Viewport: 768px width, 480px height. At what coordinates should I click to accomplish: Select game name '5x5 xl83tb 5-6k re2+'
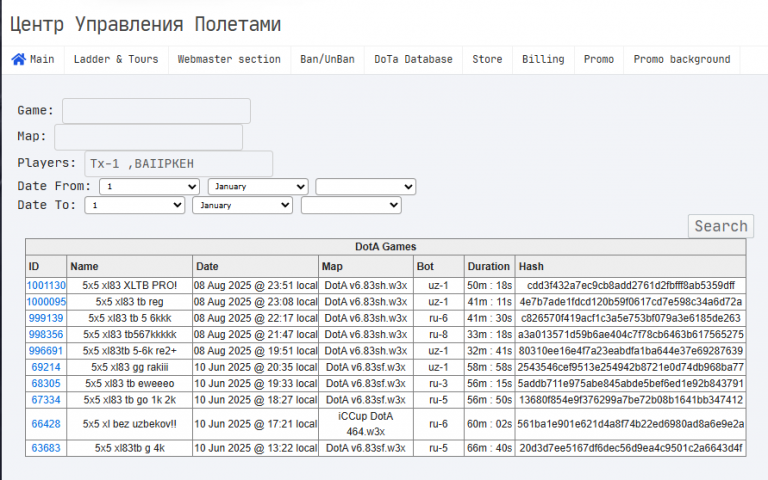click(130, 351)
